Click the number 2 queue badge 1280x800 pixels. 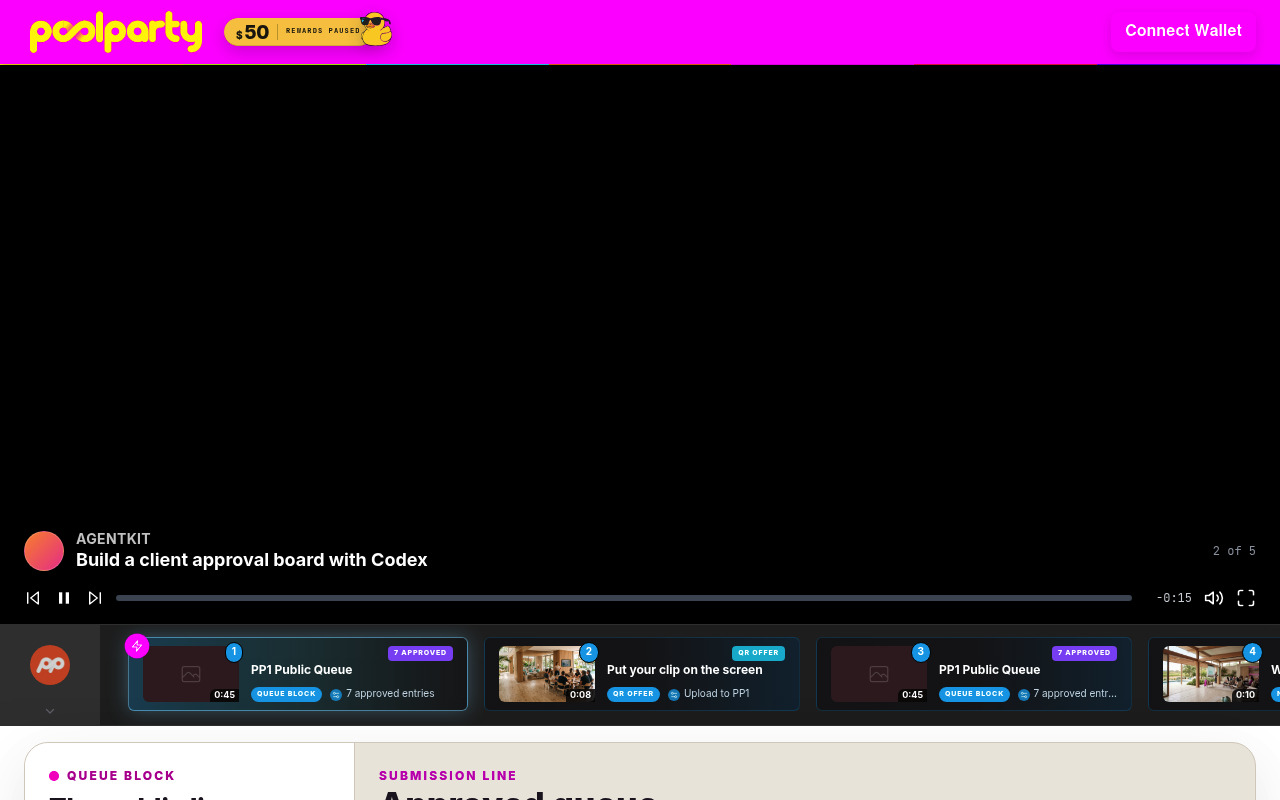point(588,652)
